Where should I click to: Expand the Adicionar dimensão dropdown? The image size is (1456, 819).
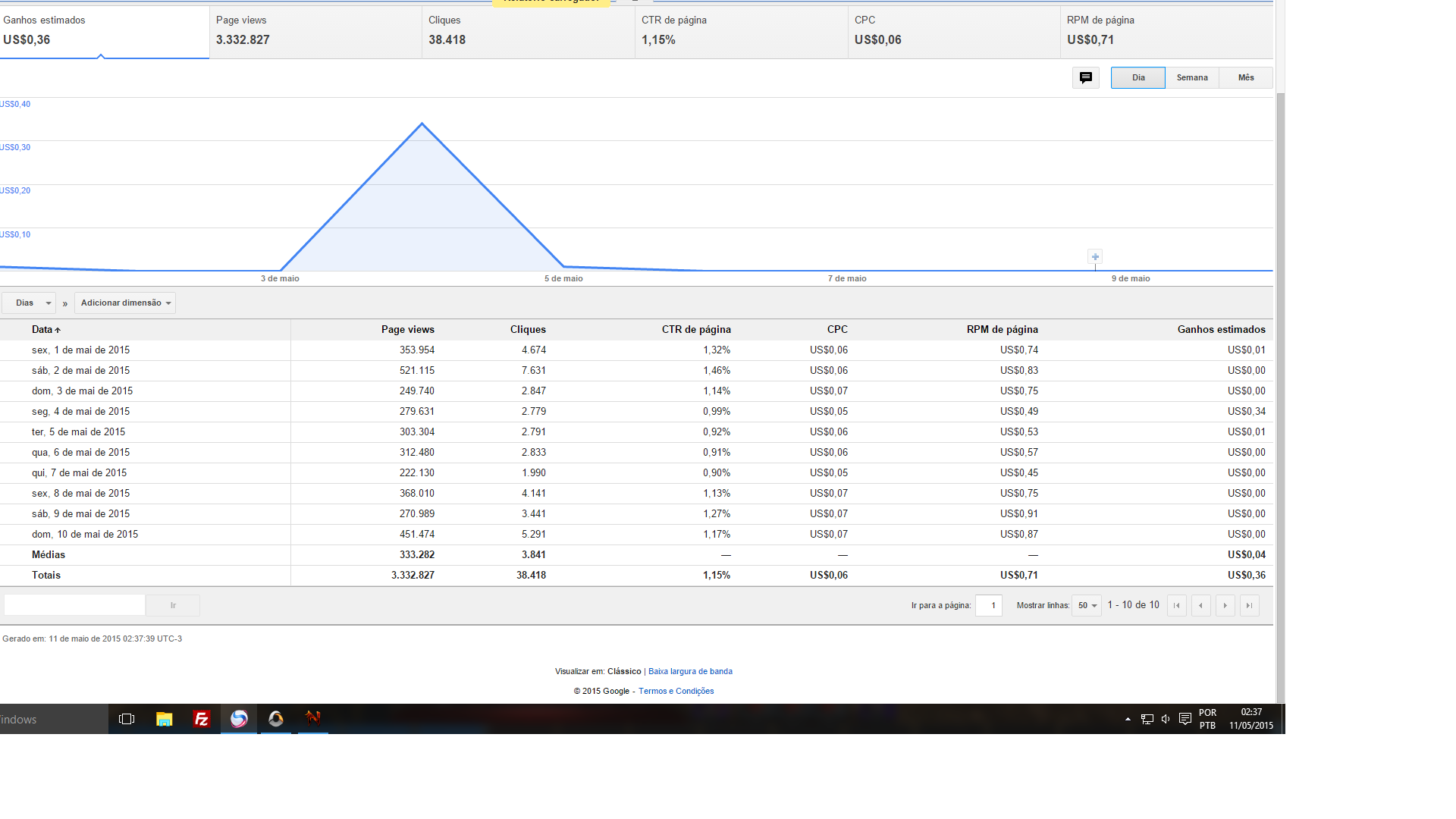click(x=125, y=303)
